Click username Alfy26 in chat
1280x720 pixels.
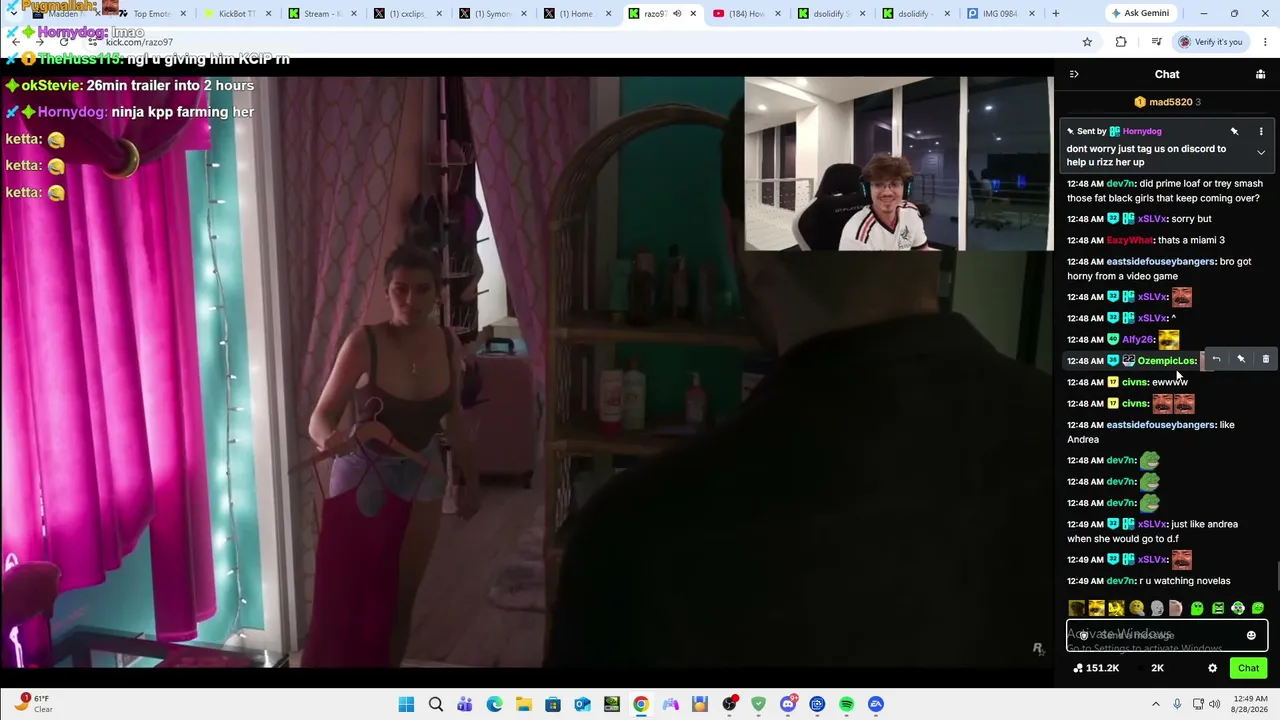tap(1137, 340)
